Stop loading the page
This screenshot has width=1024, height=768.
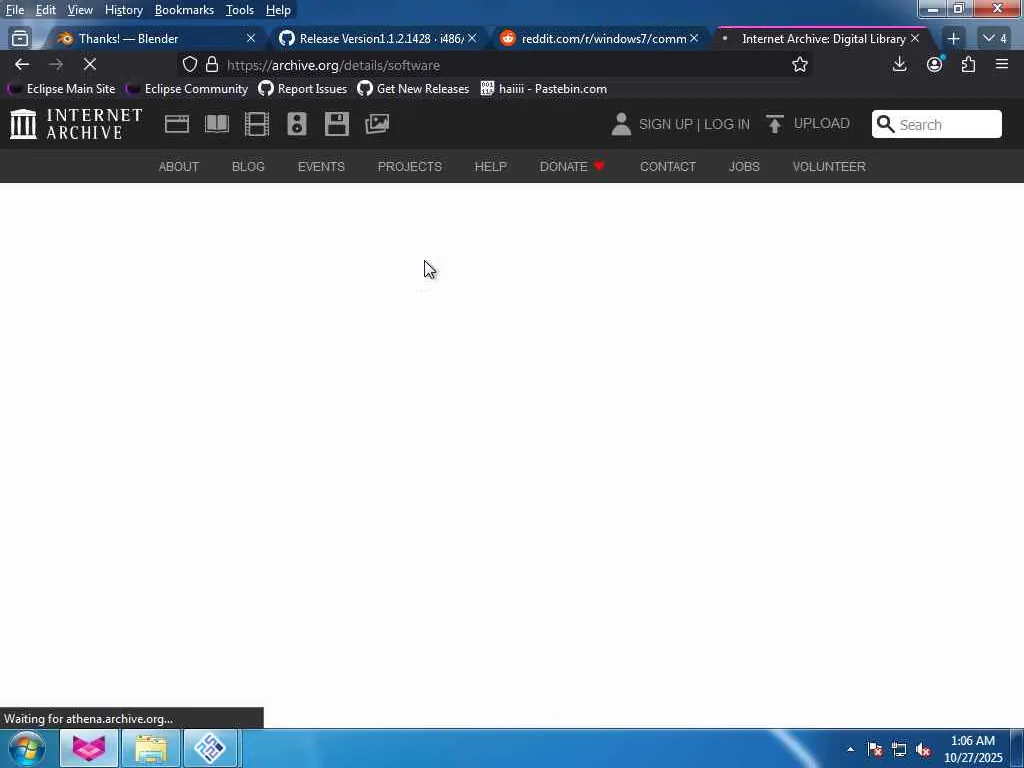tap(89, 64)
